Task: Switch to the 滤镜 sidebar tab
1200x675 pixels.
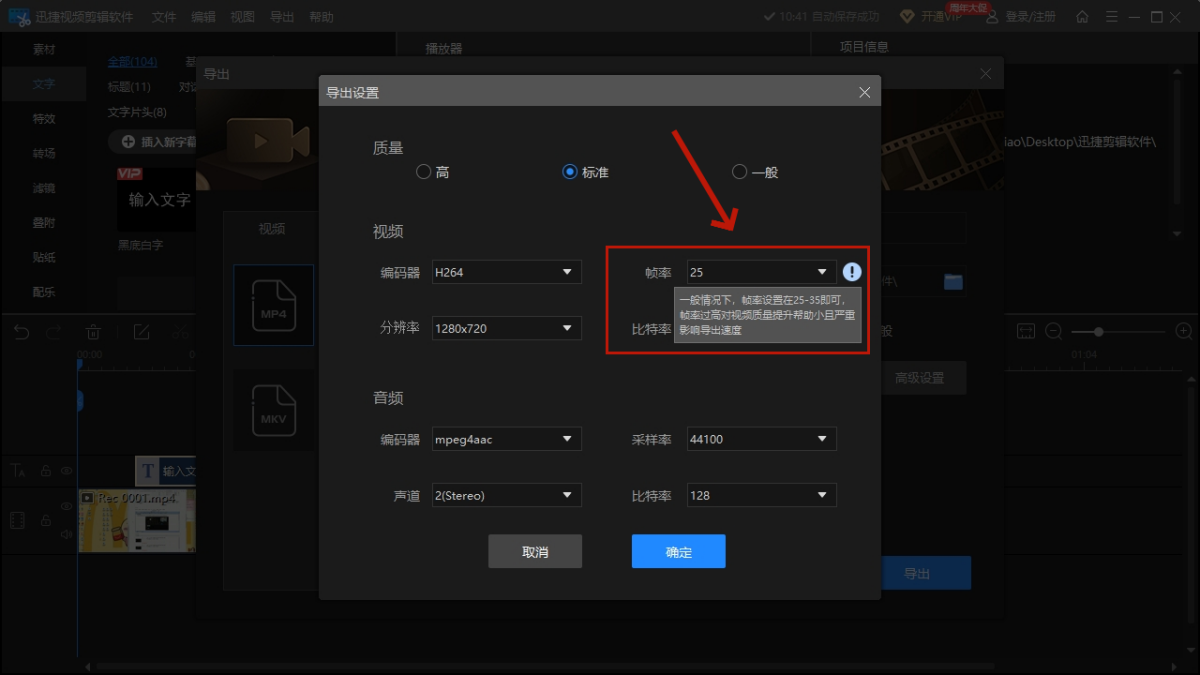Action: point(44,188)
